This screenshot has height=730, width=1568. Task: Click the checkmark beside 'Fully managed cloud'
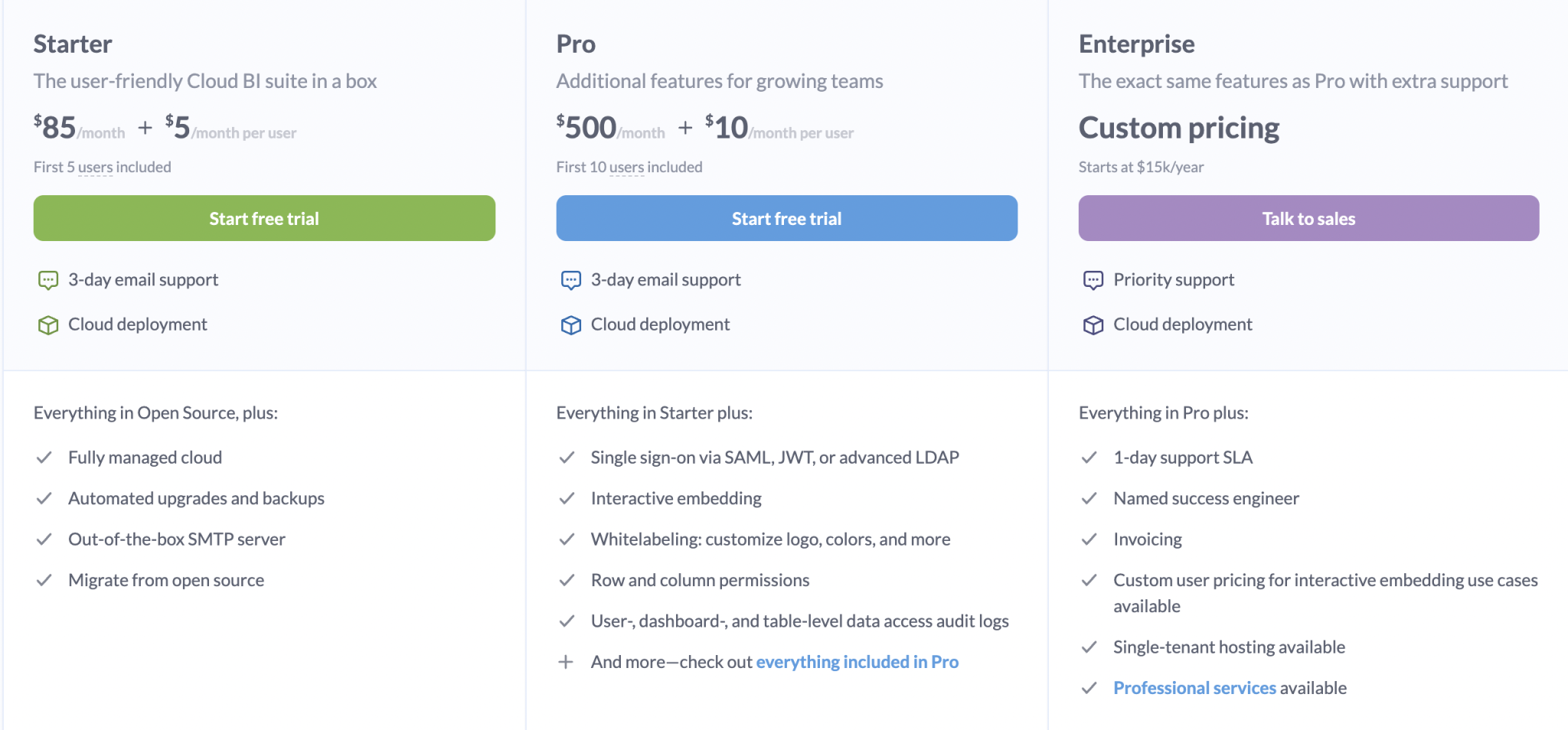coord(44,457)
